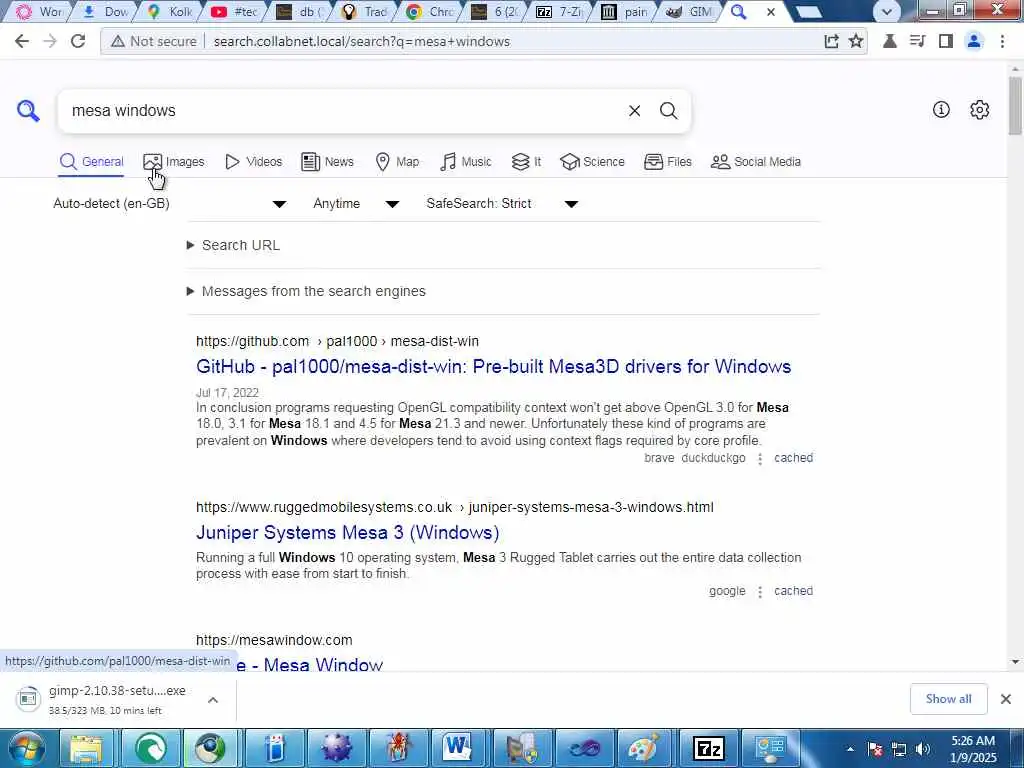Select the Map search category
This screenshot has height=768, width=1024.
tap(397, 161)
